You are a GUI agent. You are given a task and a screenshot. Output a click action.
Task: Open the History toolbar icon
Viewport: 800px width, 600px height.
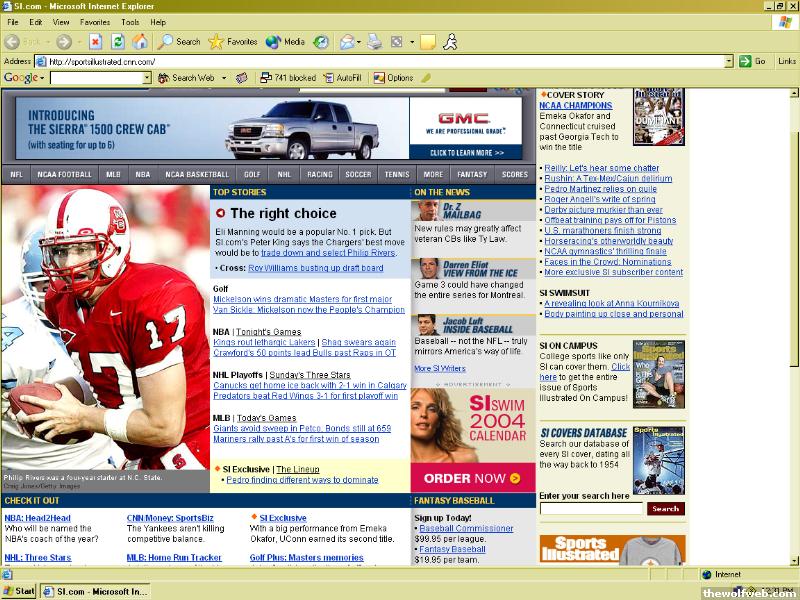point(321,42)
